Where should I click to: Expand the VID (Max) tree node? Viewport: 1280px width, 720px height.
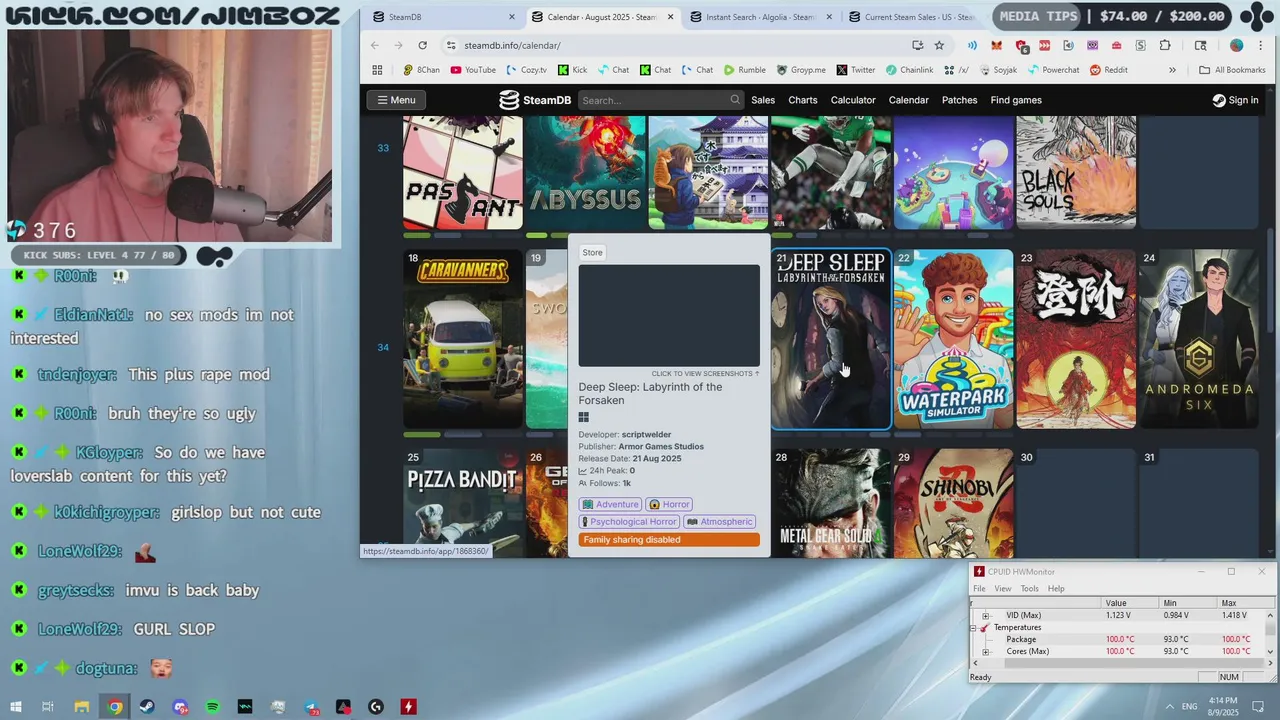pos(985,616)
